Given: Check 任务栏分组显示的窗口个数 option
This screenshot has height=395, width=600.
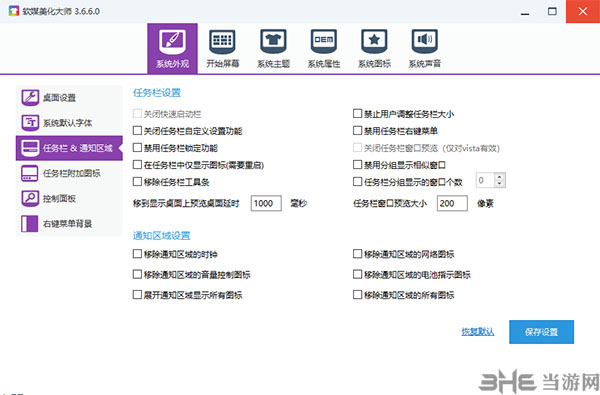Looking at the screenshot, I should [x=357, y=181].
